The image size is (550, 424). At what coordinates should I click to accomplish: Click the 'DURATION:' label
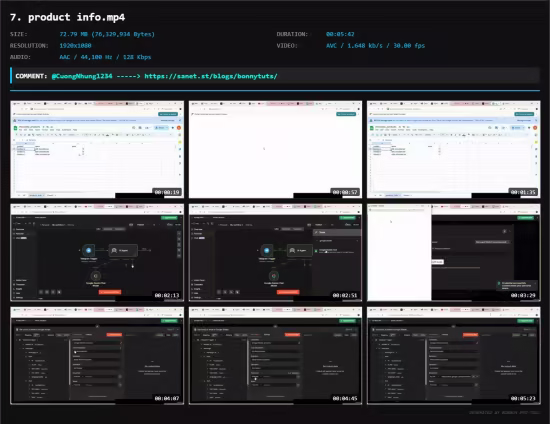click(x=292, y=34)
